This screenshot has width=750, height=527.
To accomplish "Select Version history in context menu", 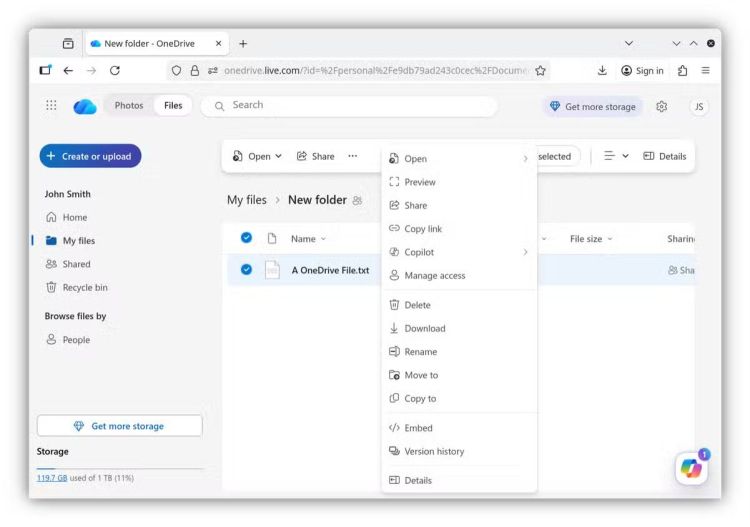I will (x=434, y=452).
